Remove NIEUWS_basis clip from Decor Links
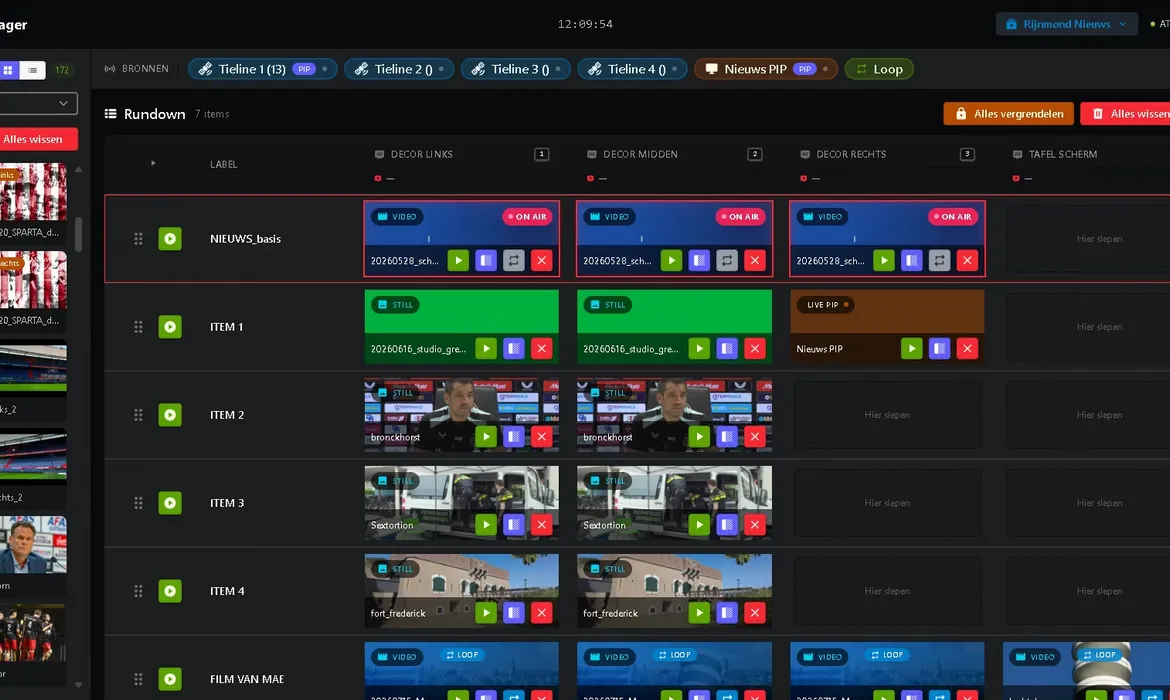 (542, 260)
